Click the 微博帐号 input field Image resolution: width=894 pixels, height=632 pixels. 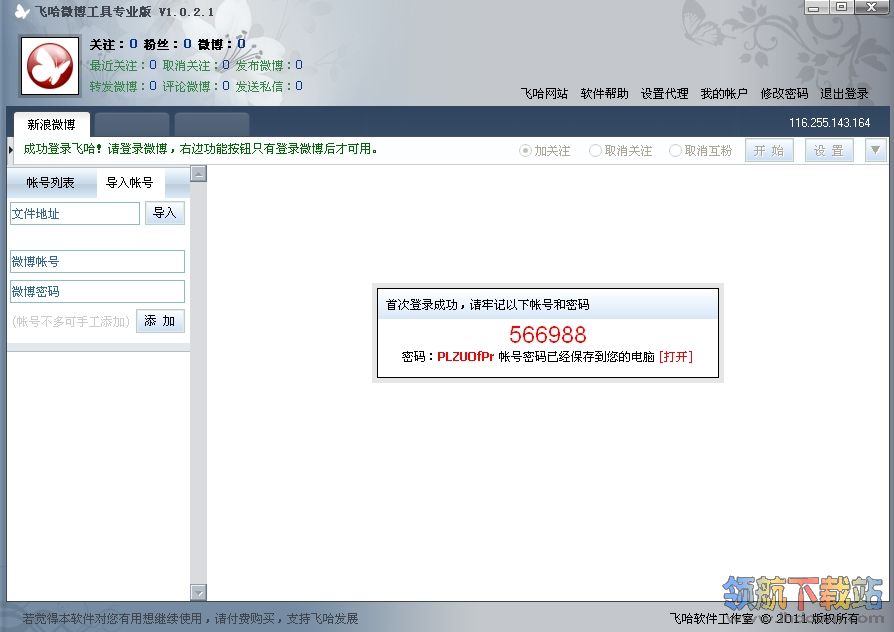[x=97, y=262]
